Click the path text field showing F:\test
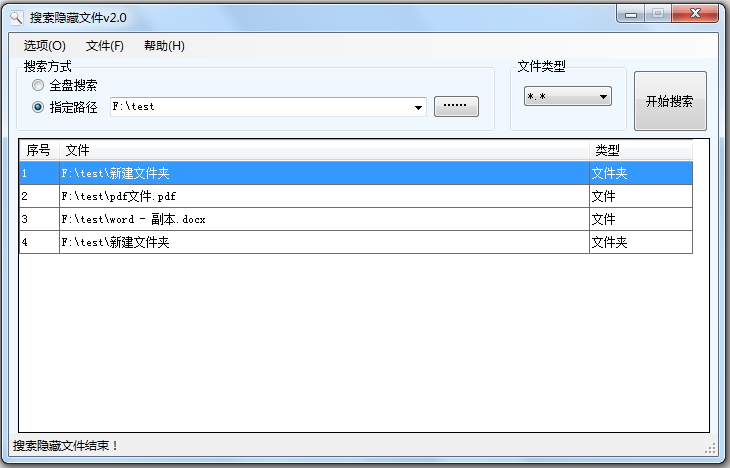Screen dimensions: 730x468 point(258,107)
